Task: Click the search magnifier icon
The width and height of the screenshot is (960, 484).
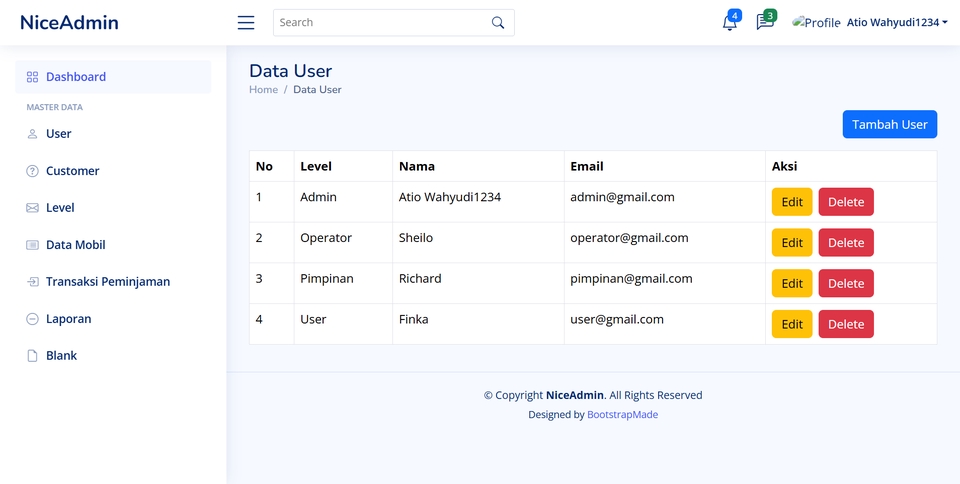Action: point(498,23)
